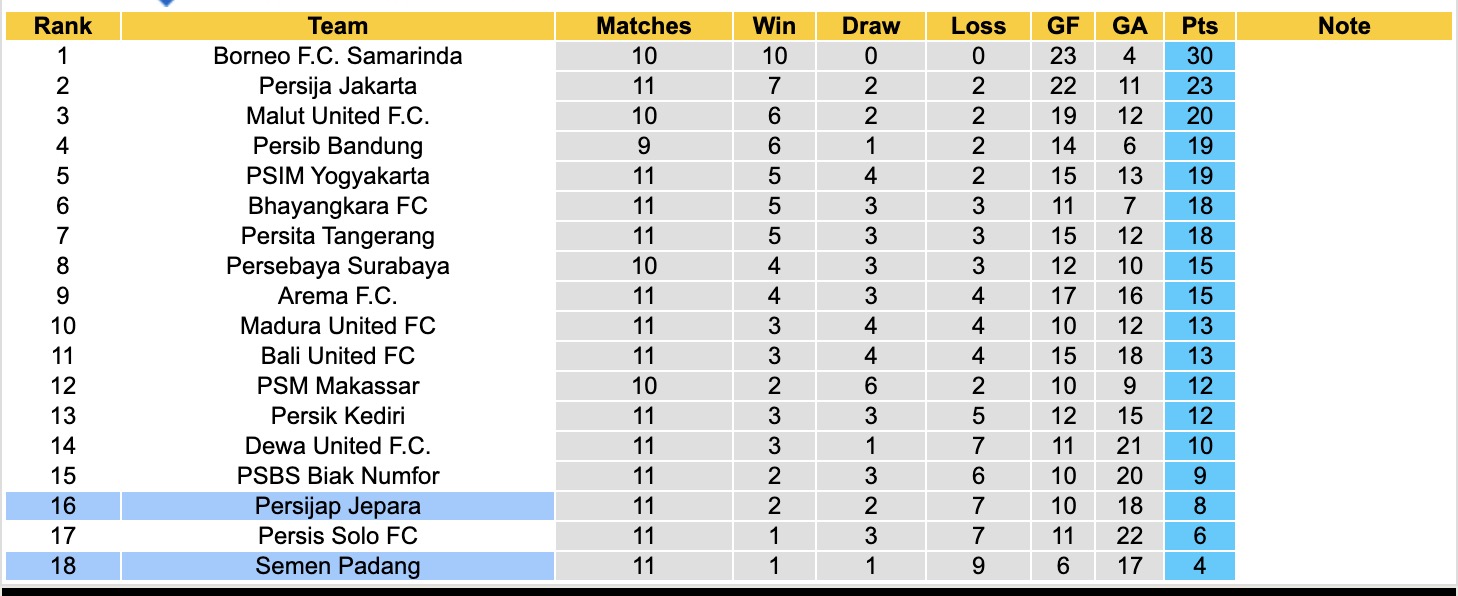1458x596 pixels.
Task: Click the highlighted rank 16 cell
Action: point(63,506)
